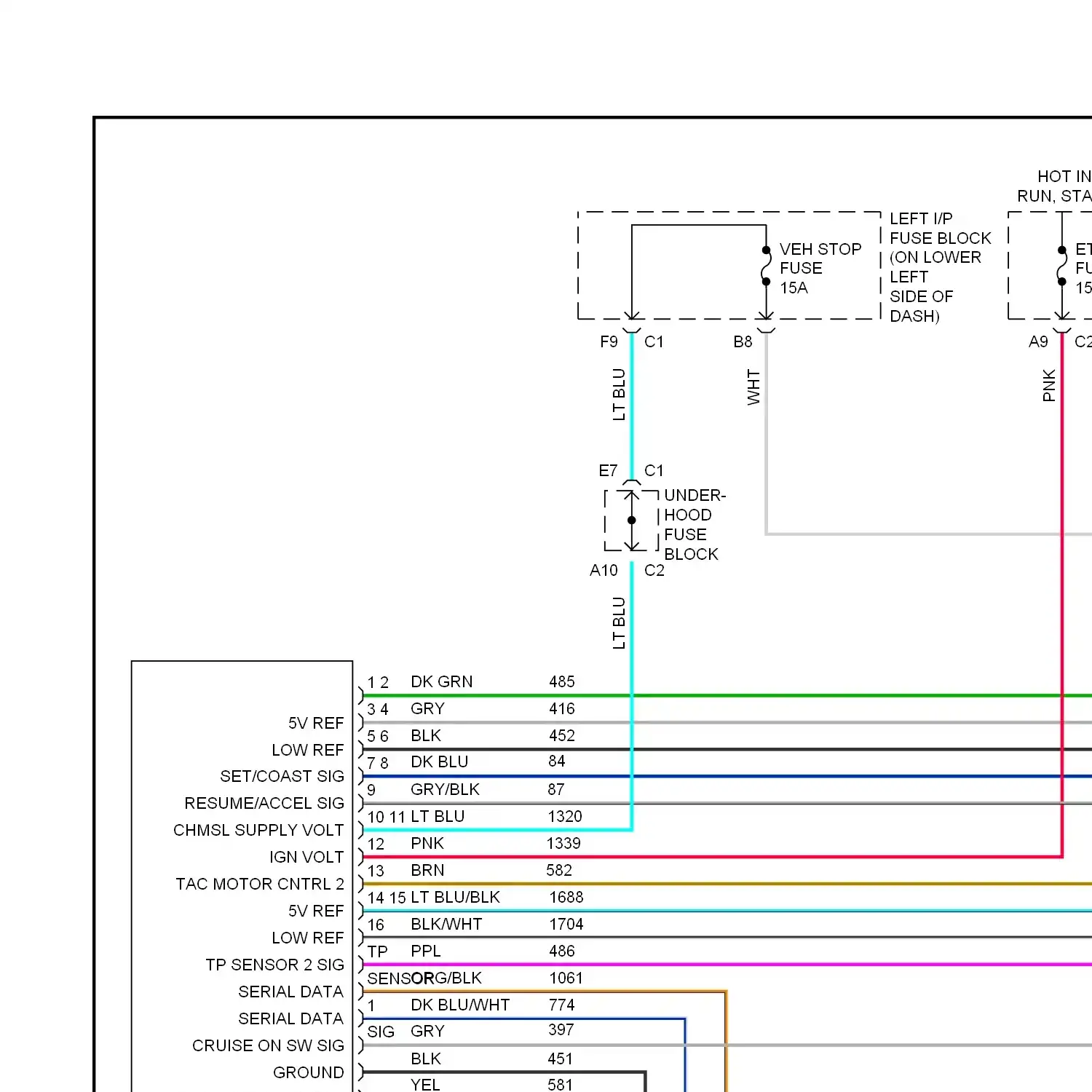
Task: Select the DK GRN wire color
Action: tap(441, 681)
